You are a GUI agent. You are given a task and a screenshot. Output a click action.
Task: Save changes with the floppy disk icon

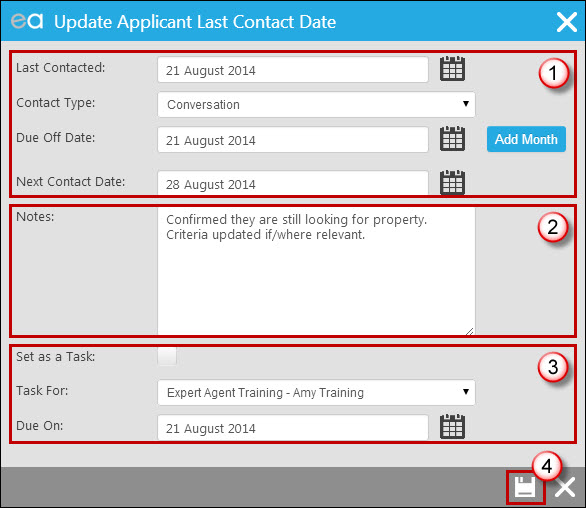click(x=525, y=487)
